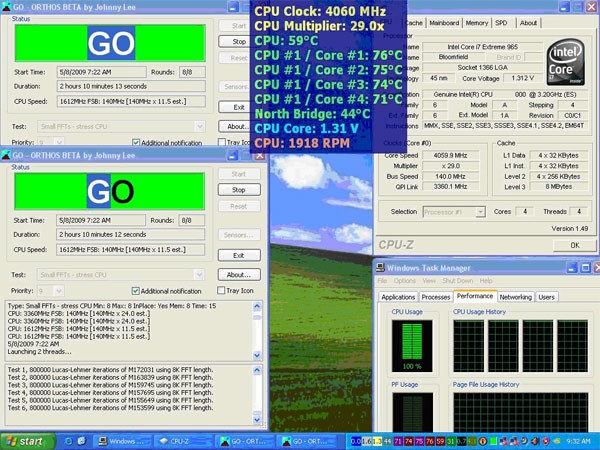
Task: Click the Task Manager title bar icon
Action: pyautogui.click(x=380, y=267)
